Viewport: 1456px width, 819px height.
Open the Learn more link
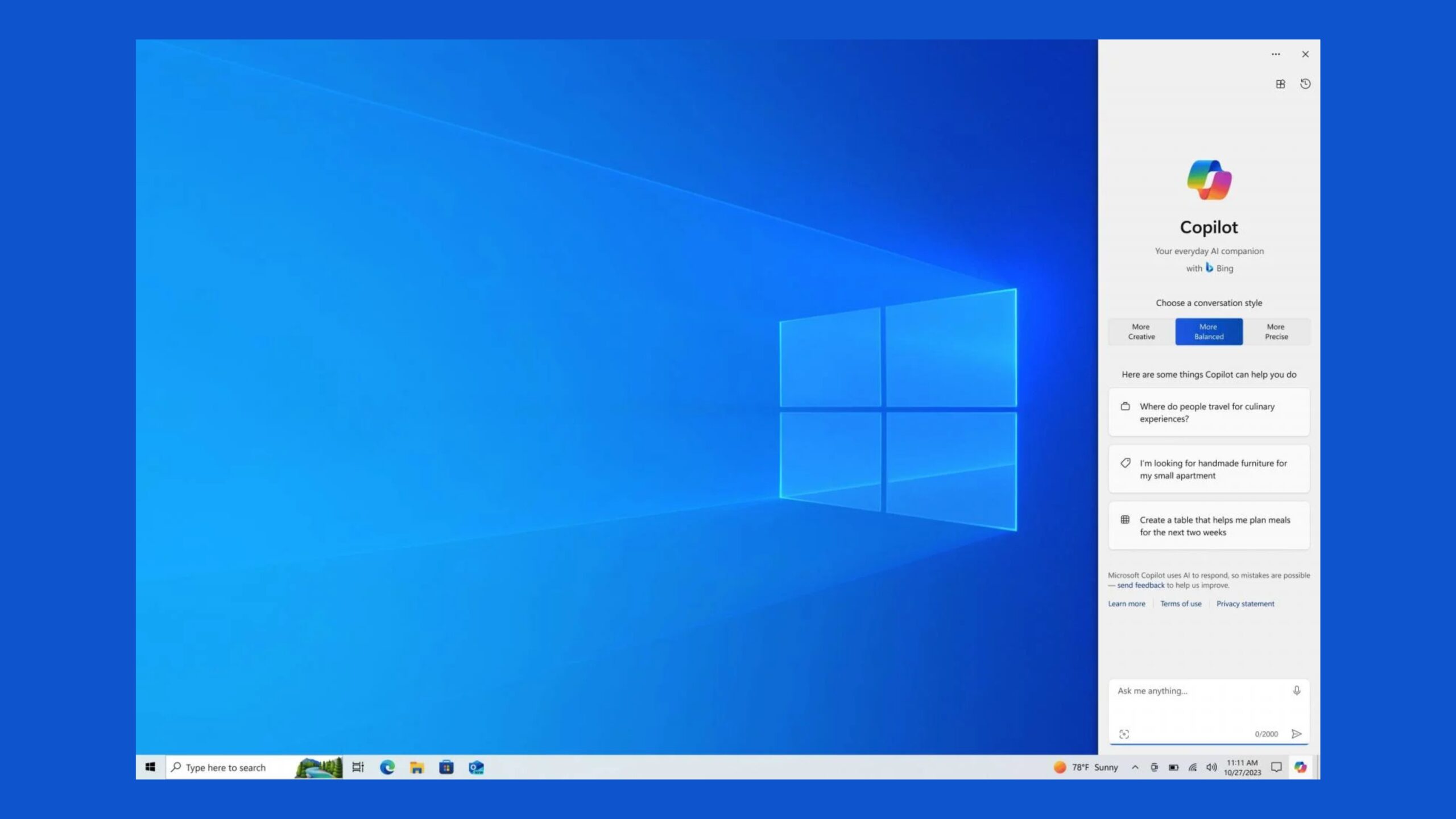click(x=1127, y=604)
